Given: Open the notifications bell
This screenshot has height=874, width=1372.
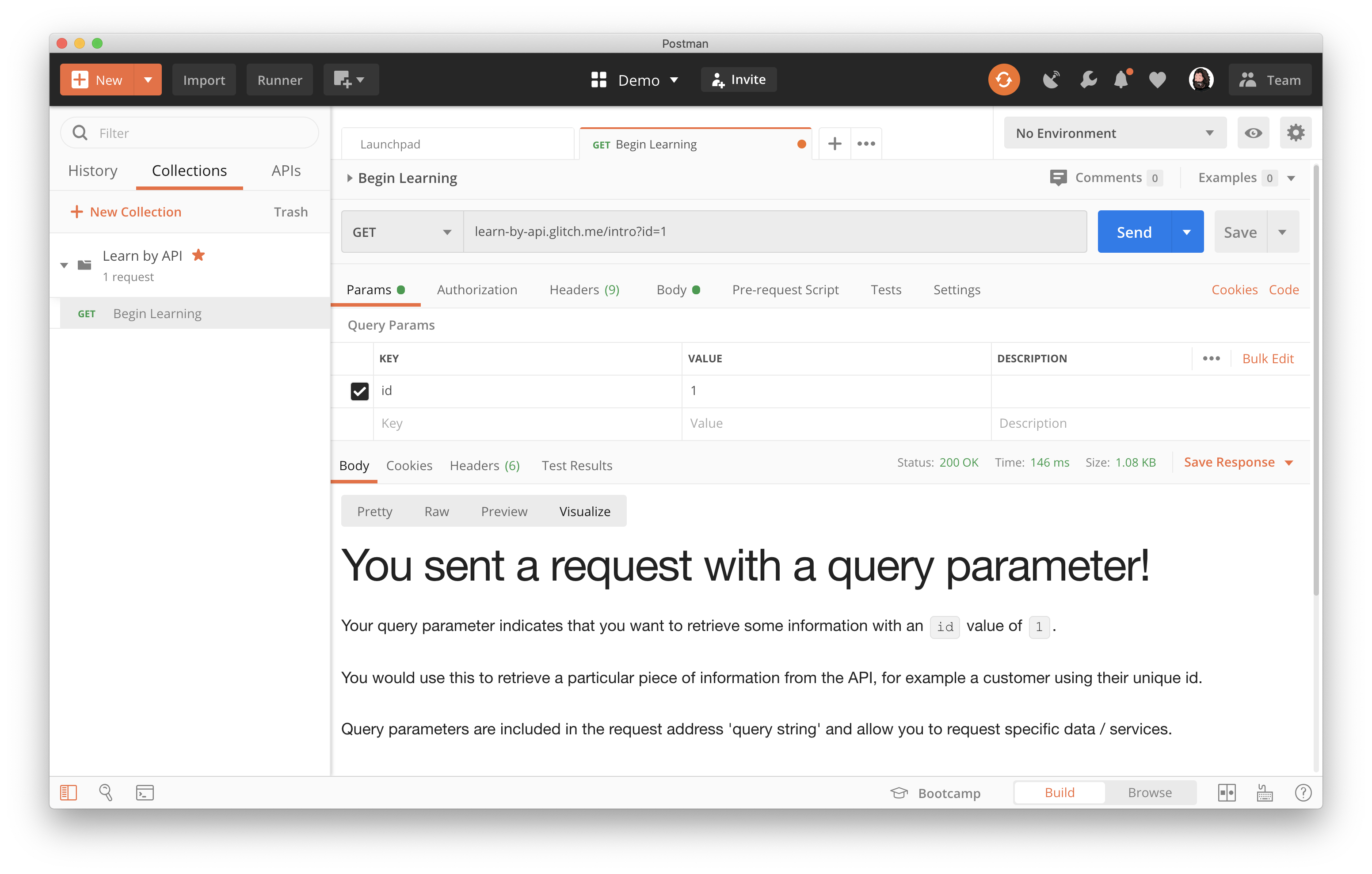Looking at the screenshot, I should coord(1122,79).
